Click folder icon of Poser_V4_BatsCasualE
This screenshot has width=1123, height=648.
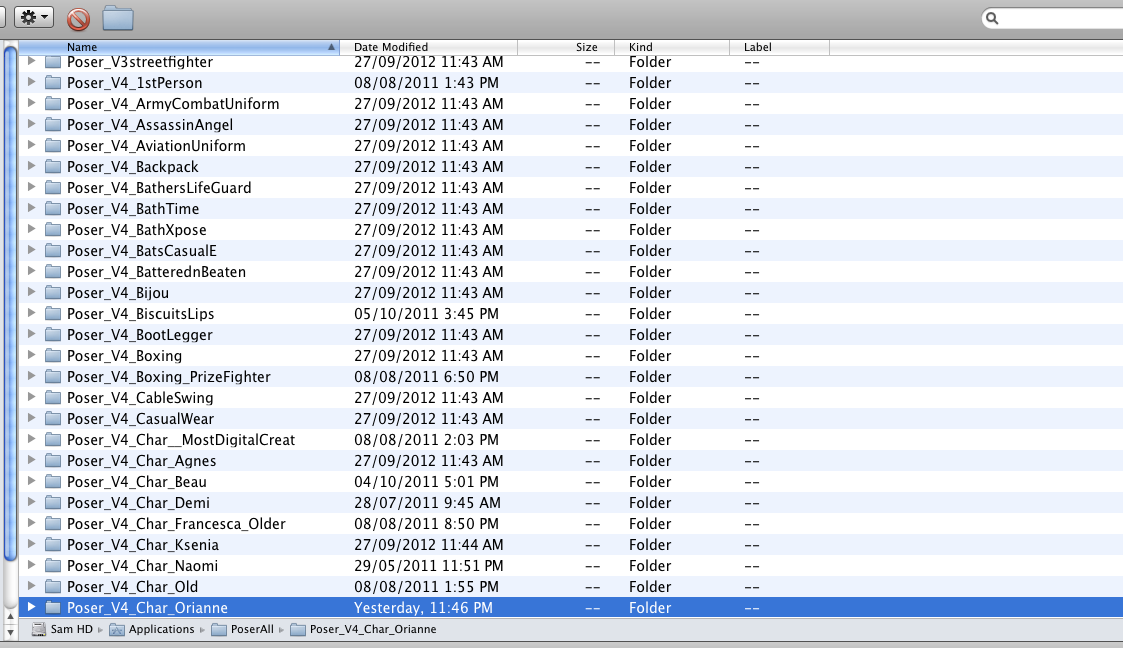(52, 251)
